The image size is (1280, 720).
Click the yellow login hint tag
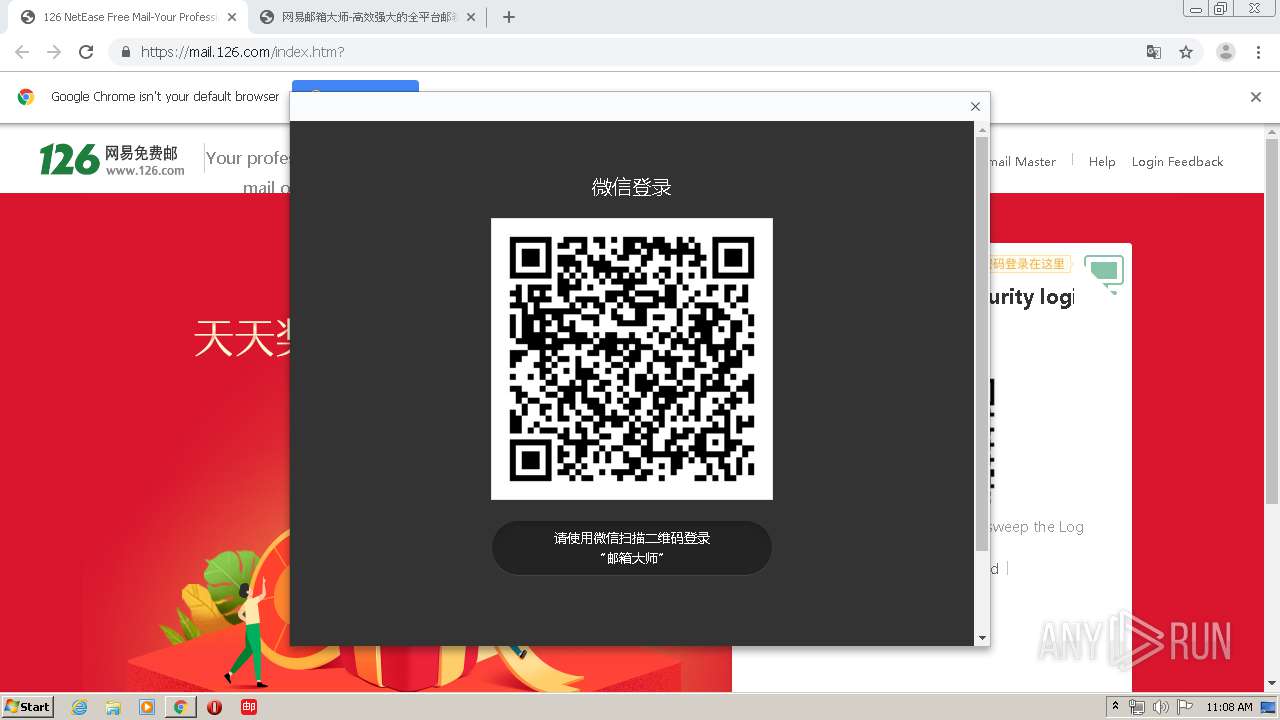coord(1029,264)
